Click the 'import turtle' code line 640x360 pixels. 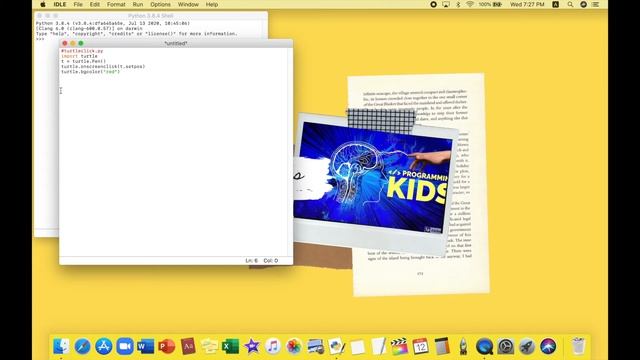coord(79,56)
